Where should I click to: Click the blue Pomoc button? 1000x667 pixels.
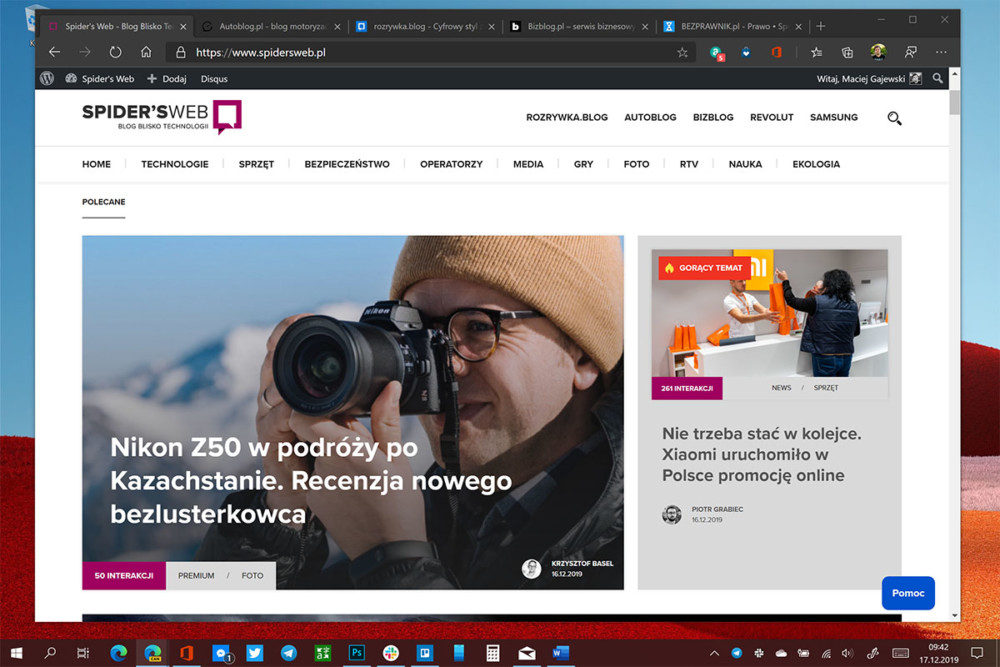coord(908,593)
